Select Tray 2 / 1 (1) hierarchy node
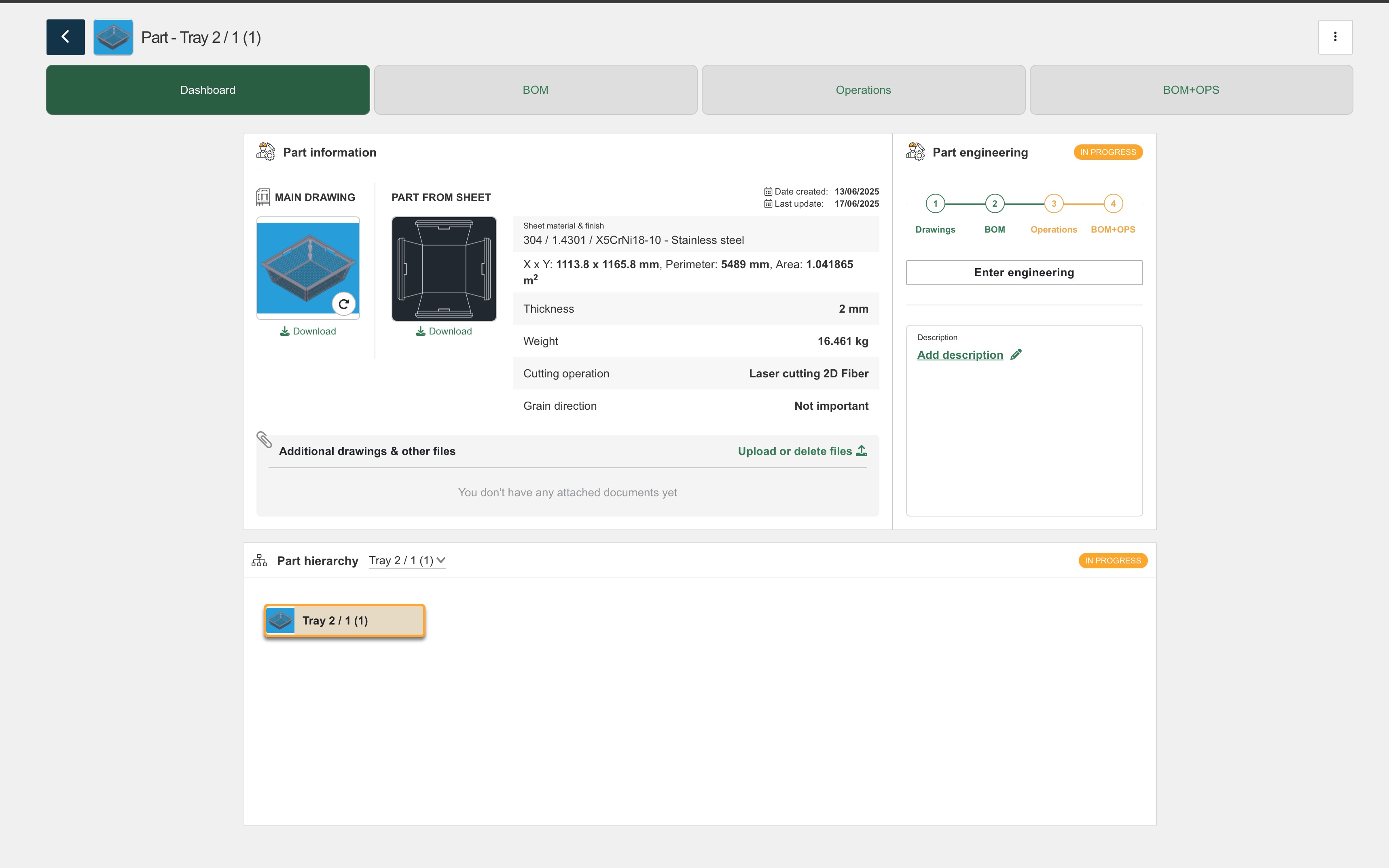Viewport: 1389px width, 868px height. (344, 620)
